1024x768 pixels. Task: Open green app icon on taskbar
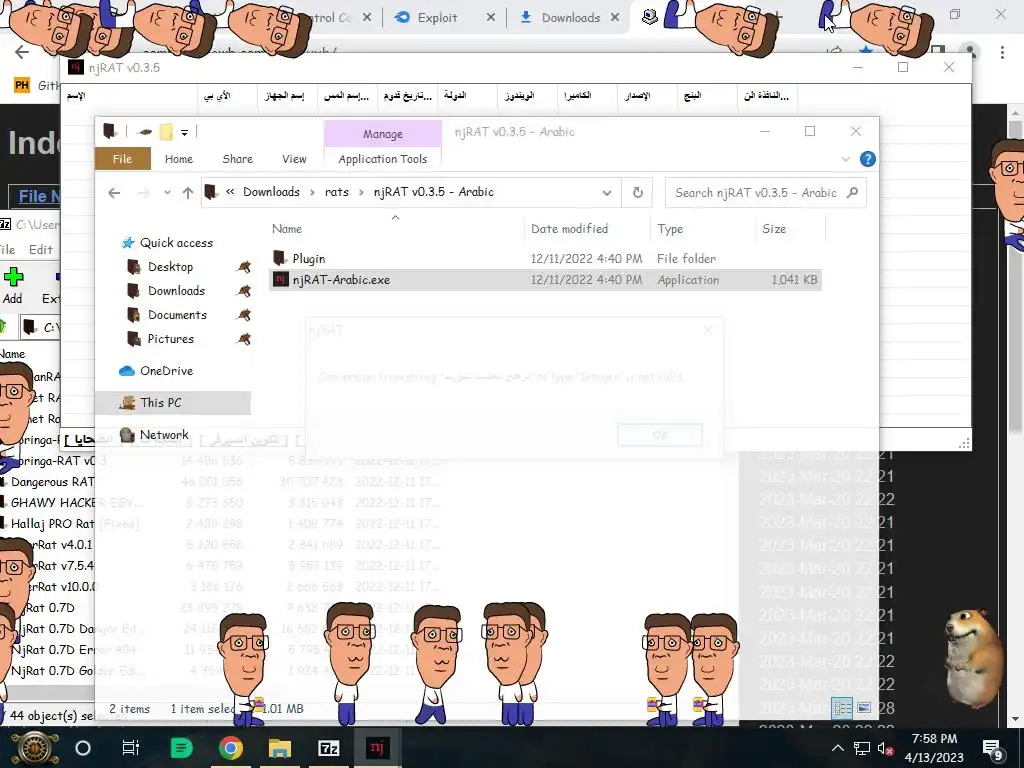click(181, 748)
